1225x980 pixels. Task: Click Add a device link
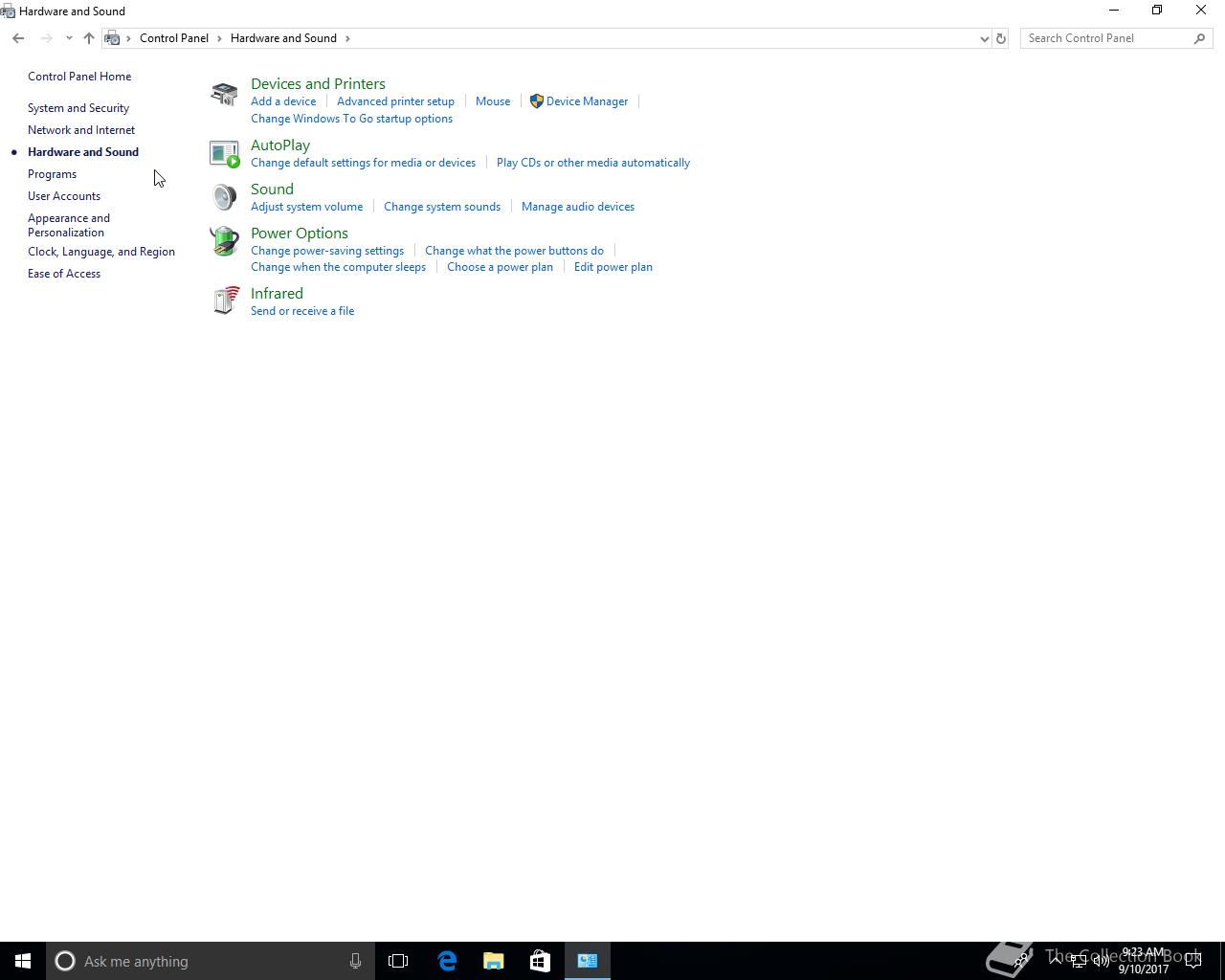[283, 101]
